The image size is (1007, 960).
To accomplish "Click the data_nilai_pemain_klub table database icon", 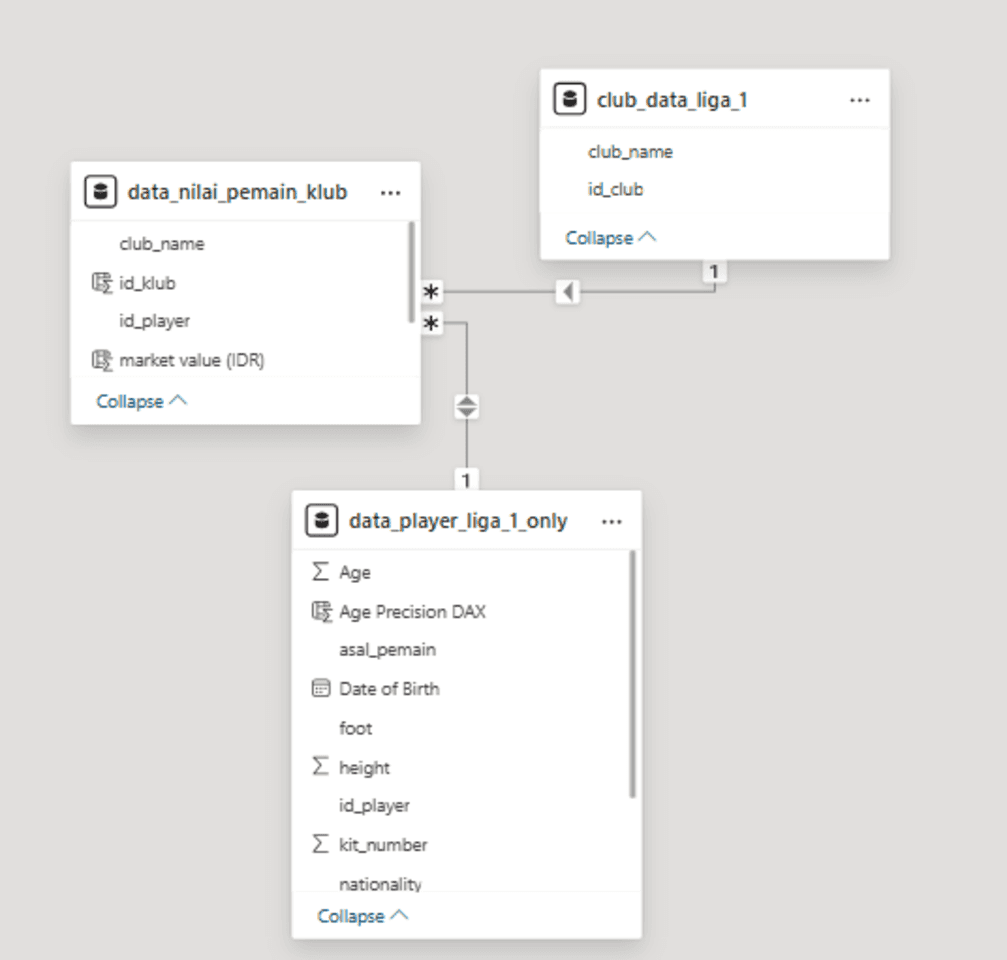I will tap(101, 191).
